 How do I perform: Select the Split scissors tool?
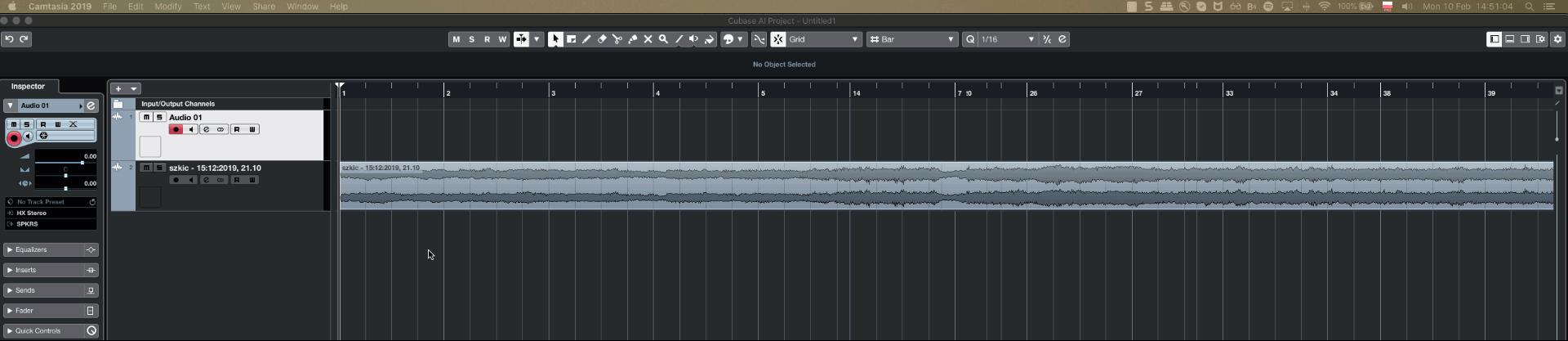[x=617, y=39]
